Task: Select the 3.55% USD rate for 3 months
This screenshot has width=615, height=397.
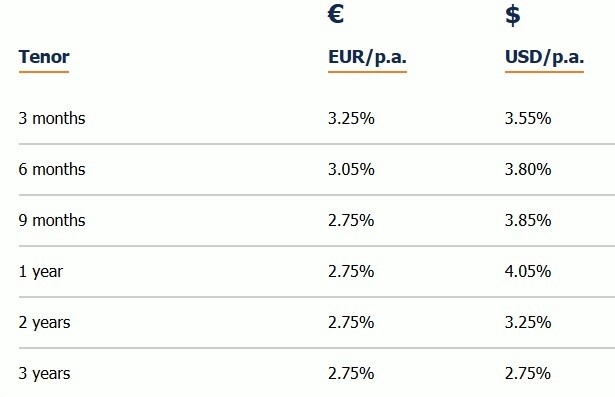Action: pyautogui.click(x=528, y=118)
